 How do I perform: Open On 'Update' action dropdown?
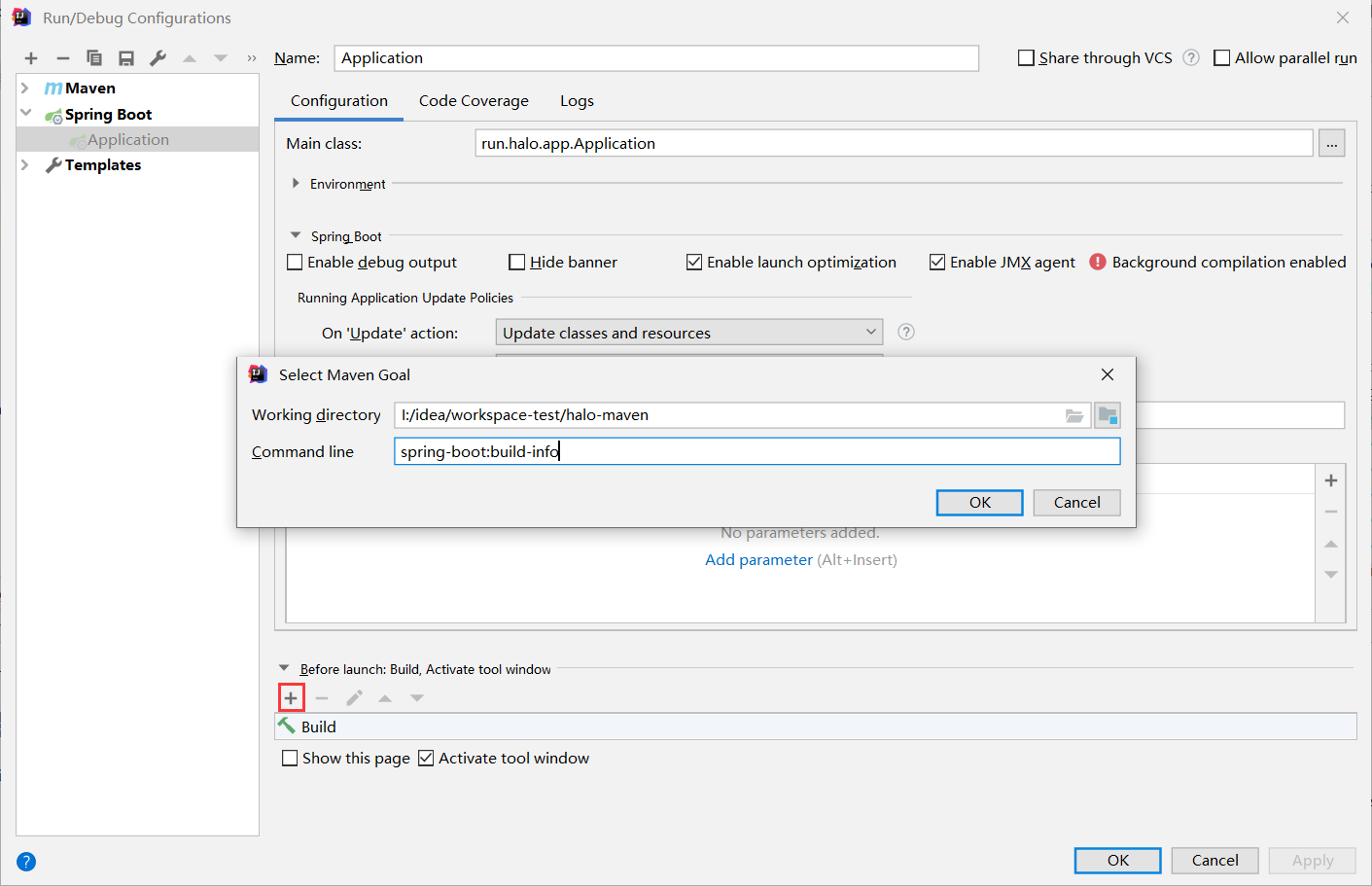[688, 333]
